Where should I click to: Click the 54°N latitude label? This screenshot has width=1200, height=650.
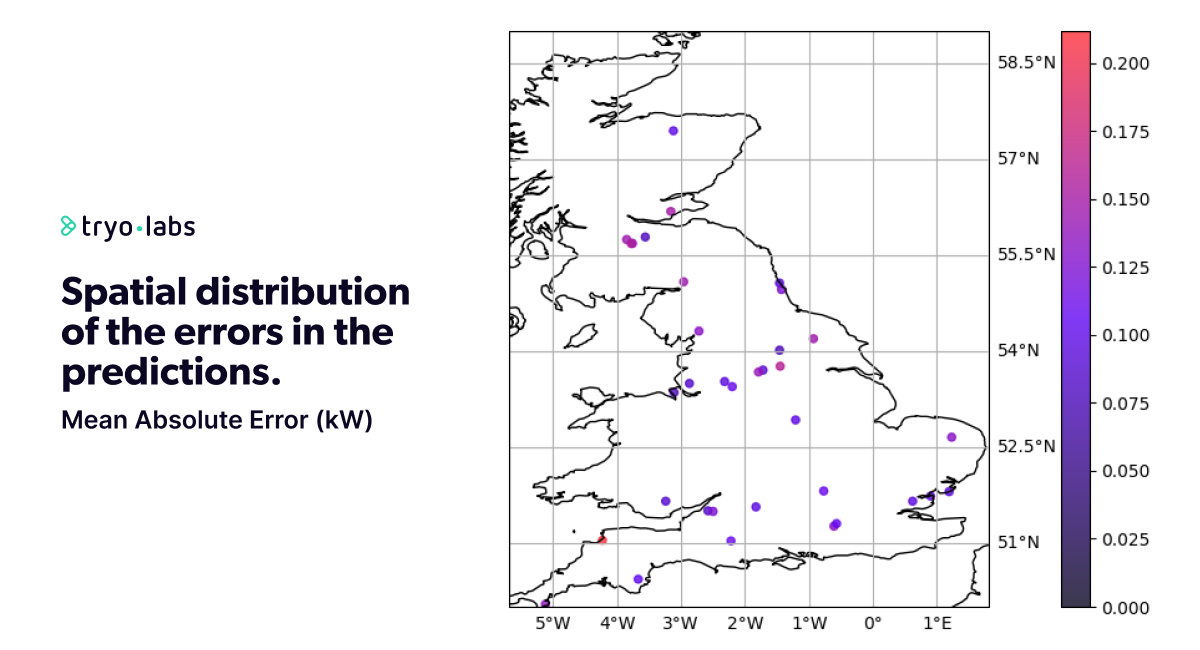coord(1018,350)
